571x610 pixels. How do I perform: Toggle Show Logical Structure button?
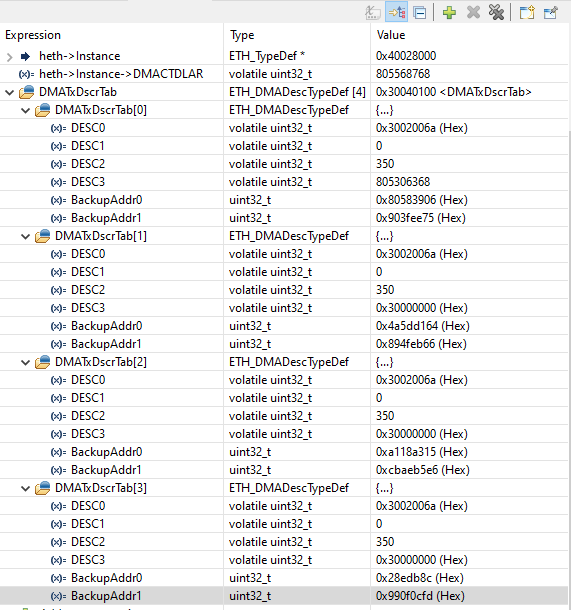[x=396, y=12]
